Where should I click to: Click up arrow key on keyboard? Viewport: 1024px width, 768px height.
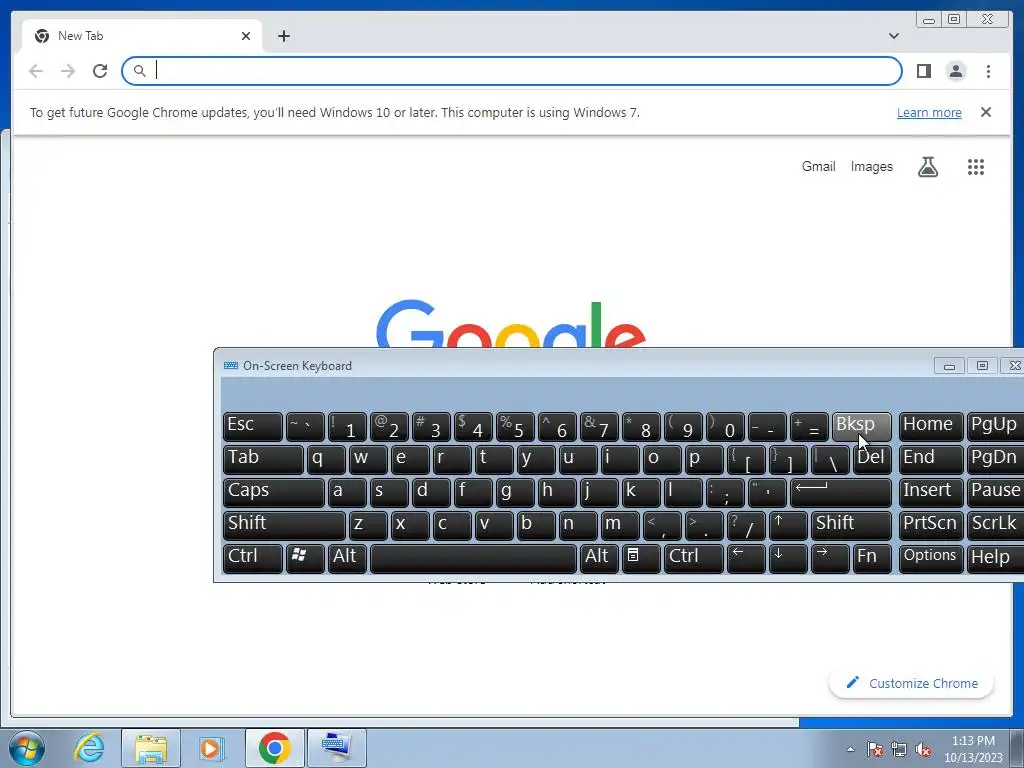[788, 526]
